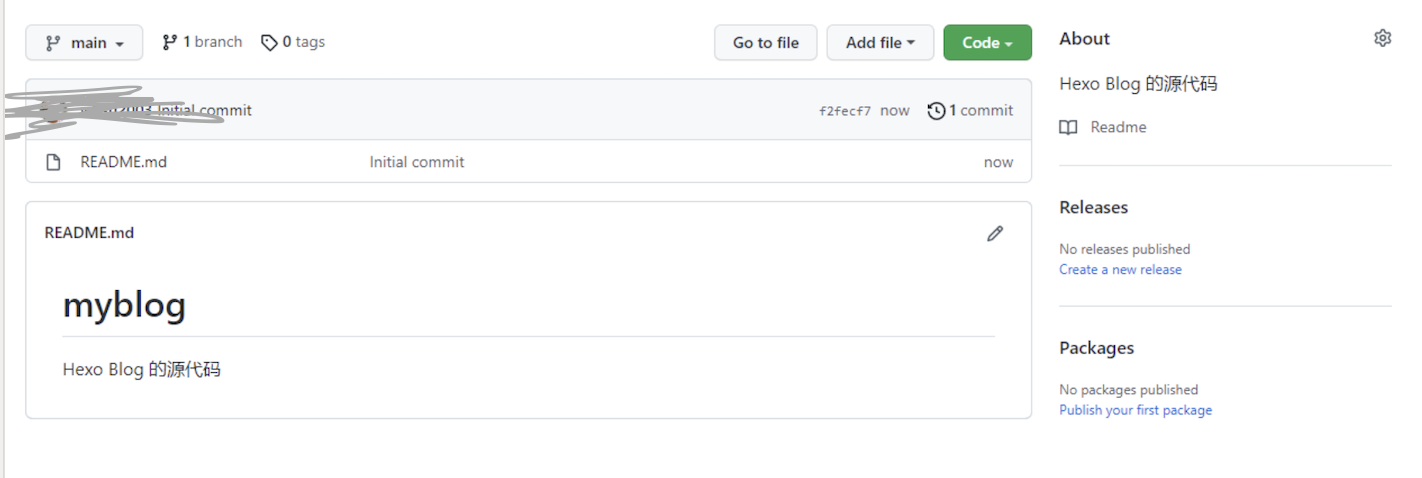This screenshot has height=478, width=1422.
Task: Click the commit history clock icon
Action: [936, 111]
